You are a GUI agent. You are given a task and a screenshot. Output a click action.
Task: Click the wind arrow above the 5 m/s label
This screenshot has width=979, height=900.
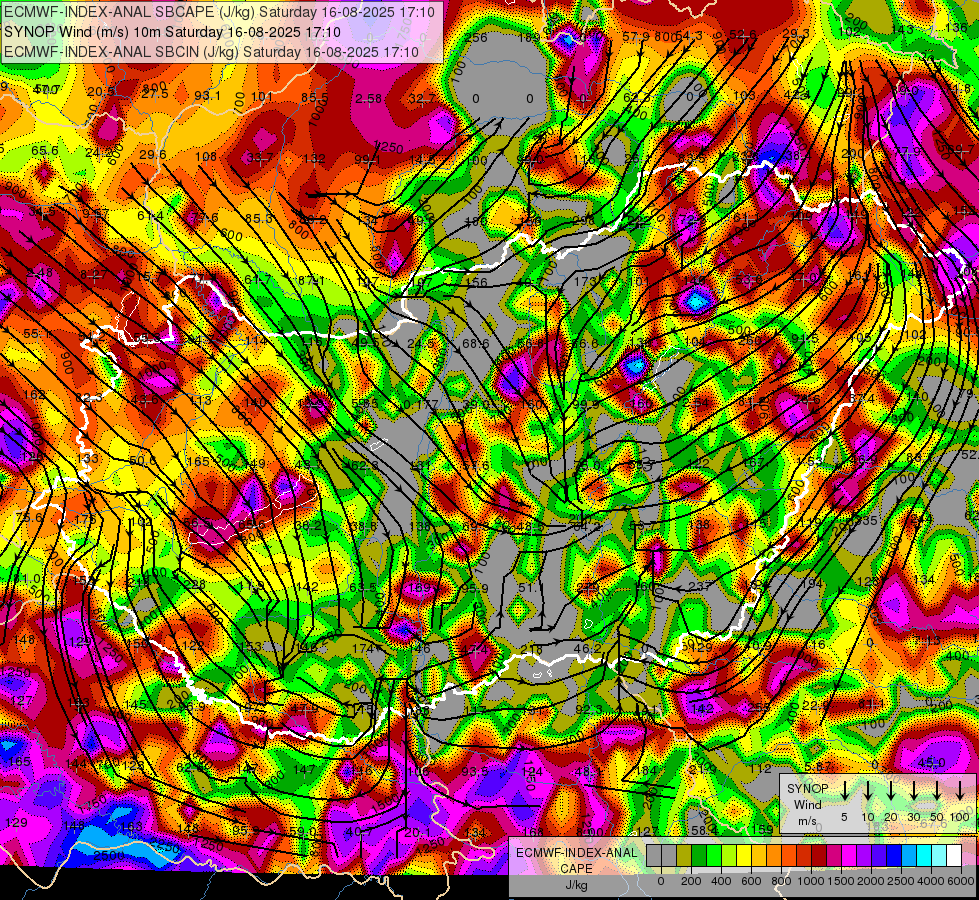coord(844,791)
